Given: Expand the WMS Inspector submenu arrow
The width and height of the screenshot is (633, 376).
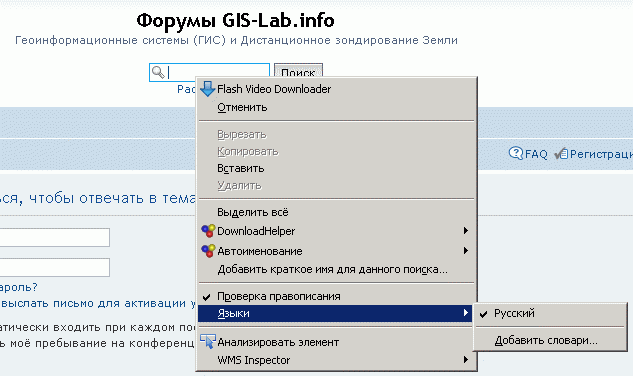Looking at the screenshot, I should [x=465, y=359].
